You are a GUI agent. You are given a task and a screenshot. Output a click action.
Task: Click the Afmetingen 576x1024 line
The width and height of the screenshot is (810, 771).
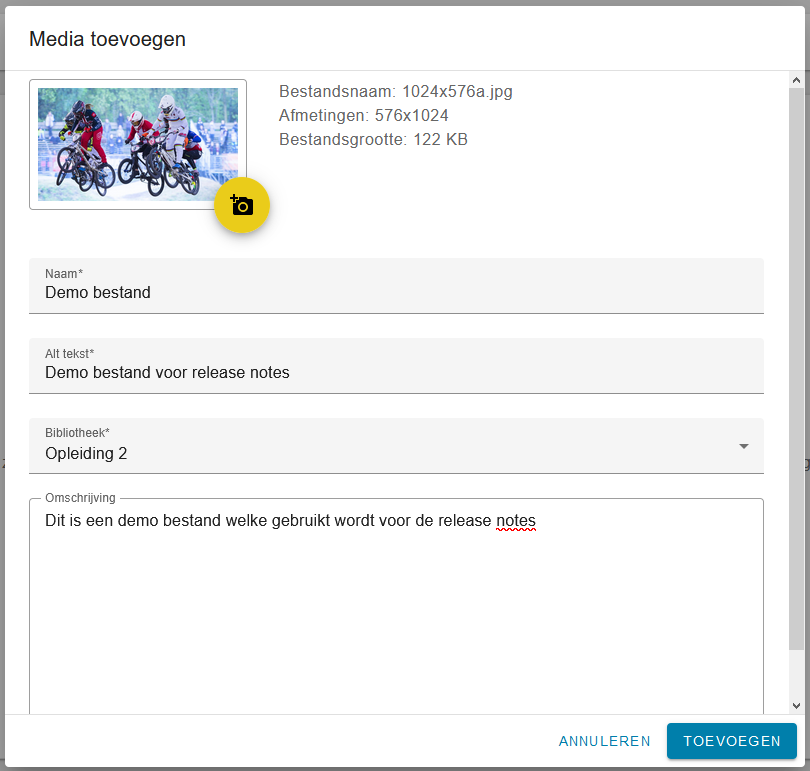coord(363,115)
